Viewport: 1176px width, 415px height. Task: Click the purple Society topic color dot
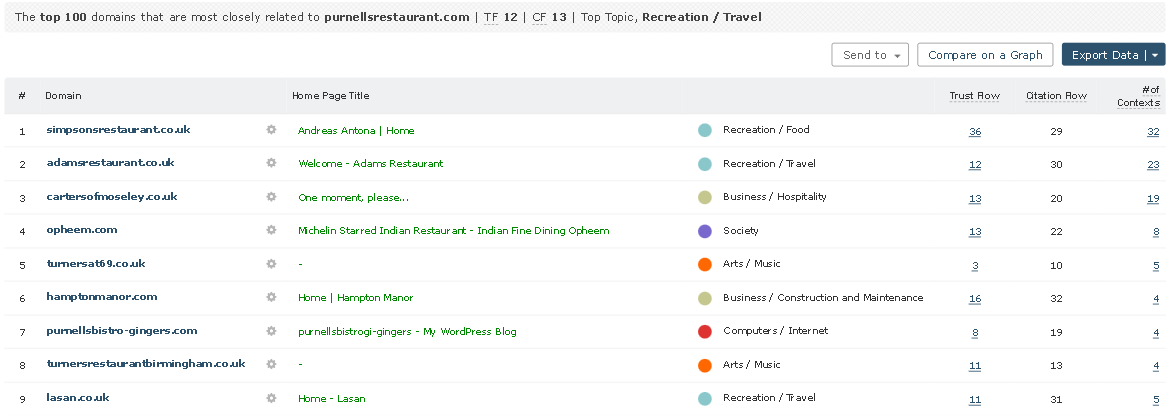[x=705, y=231]
